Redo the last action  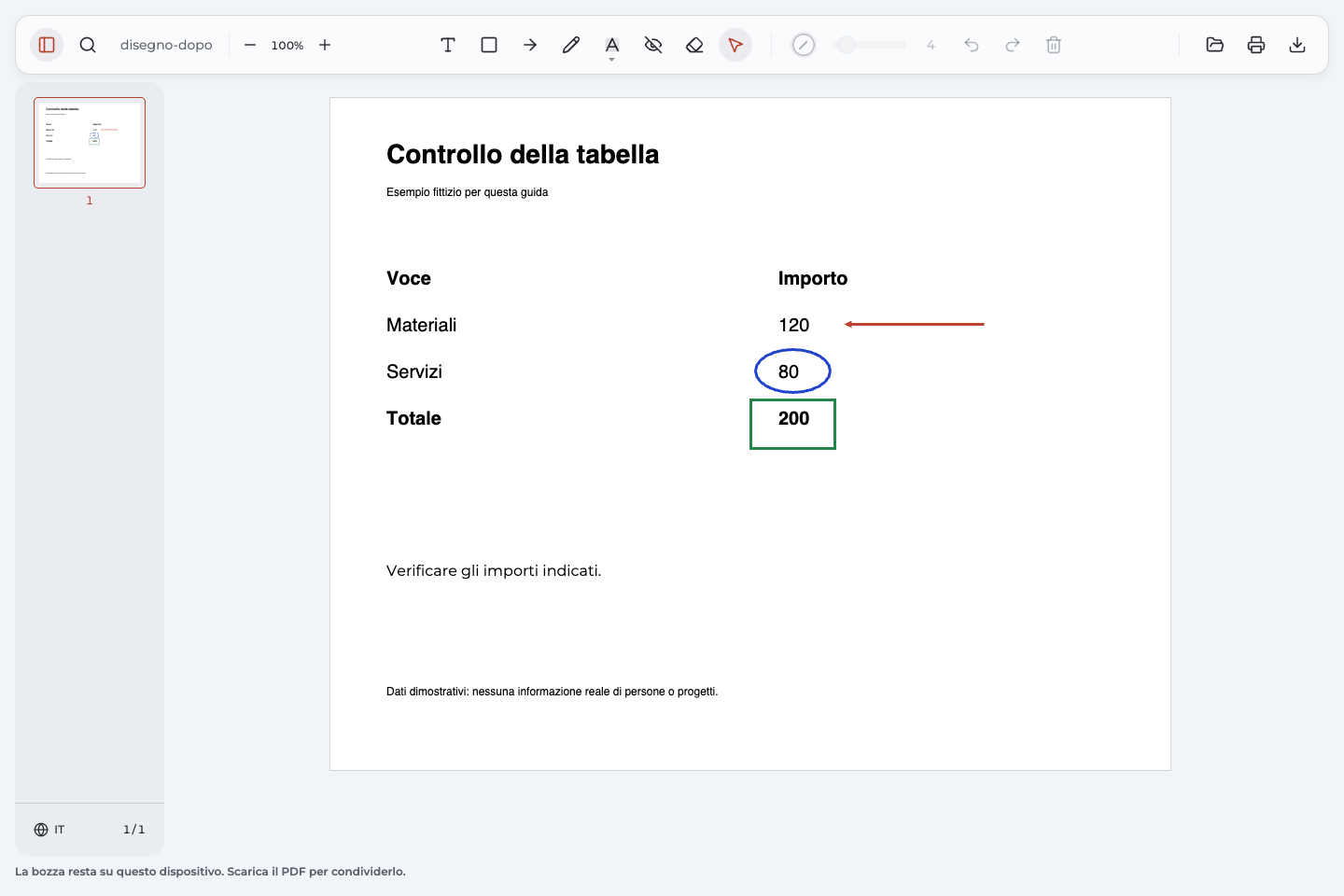coord(1013,45)
